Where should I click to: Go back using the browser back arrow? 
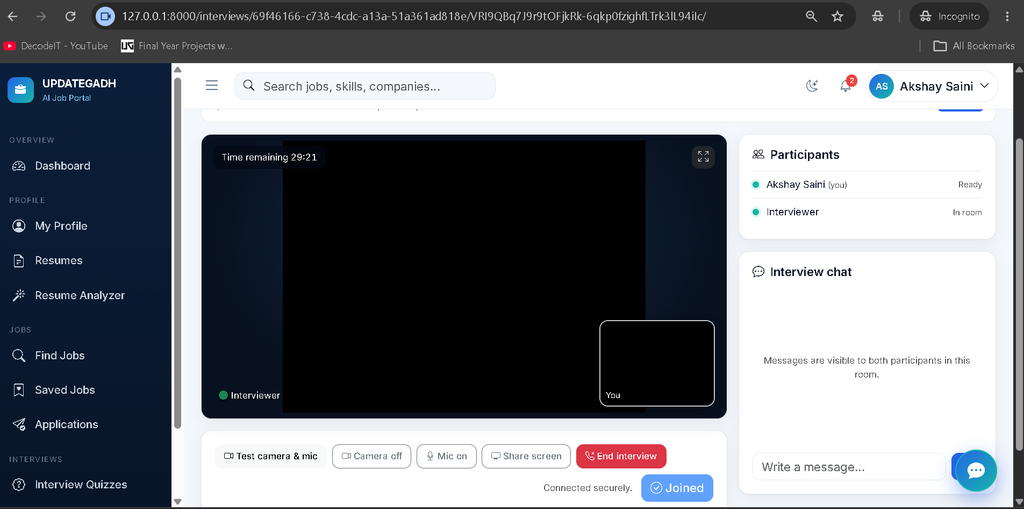click(12, 16)
